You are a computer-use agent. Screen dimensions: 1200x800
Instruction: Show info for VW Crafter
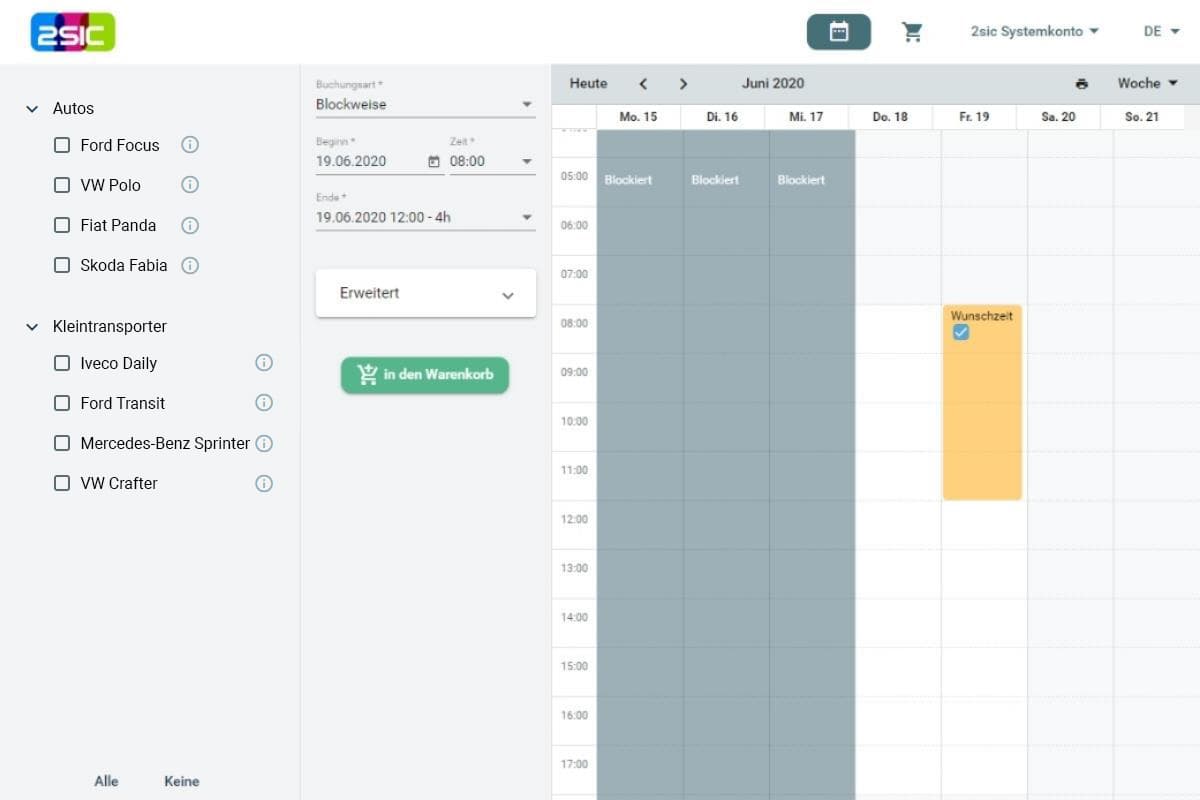click(x=264, y=483)
